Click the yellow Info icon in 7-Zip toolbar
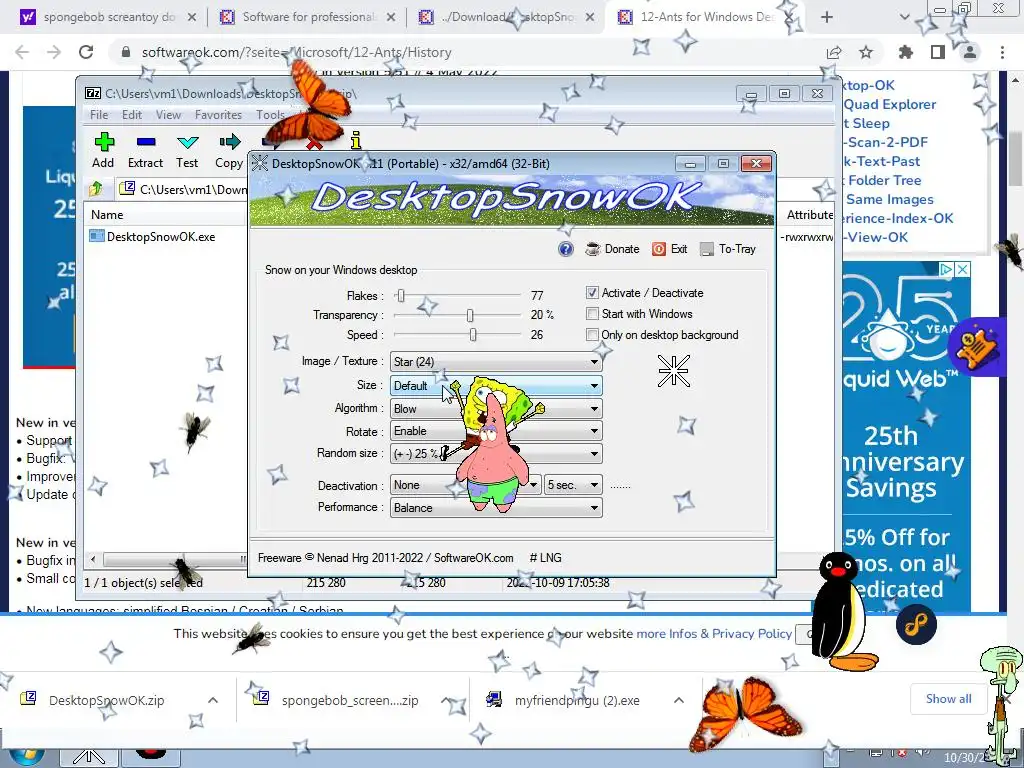Viewport: 1024px width, 768px height. click(x=356, y=140)
